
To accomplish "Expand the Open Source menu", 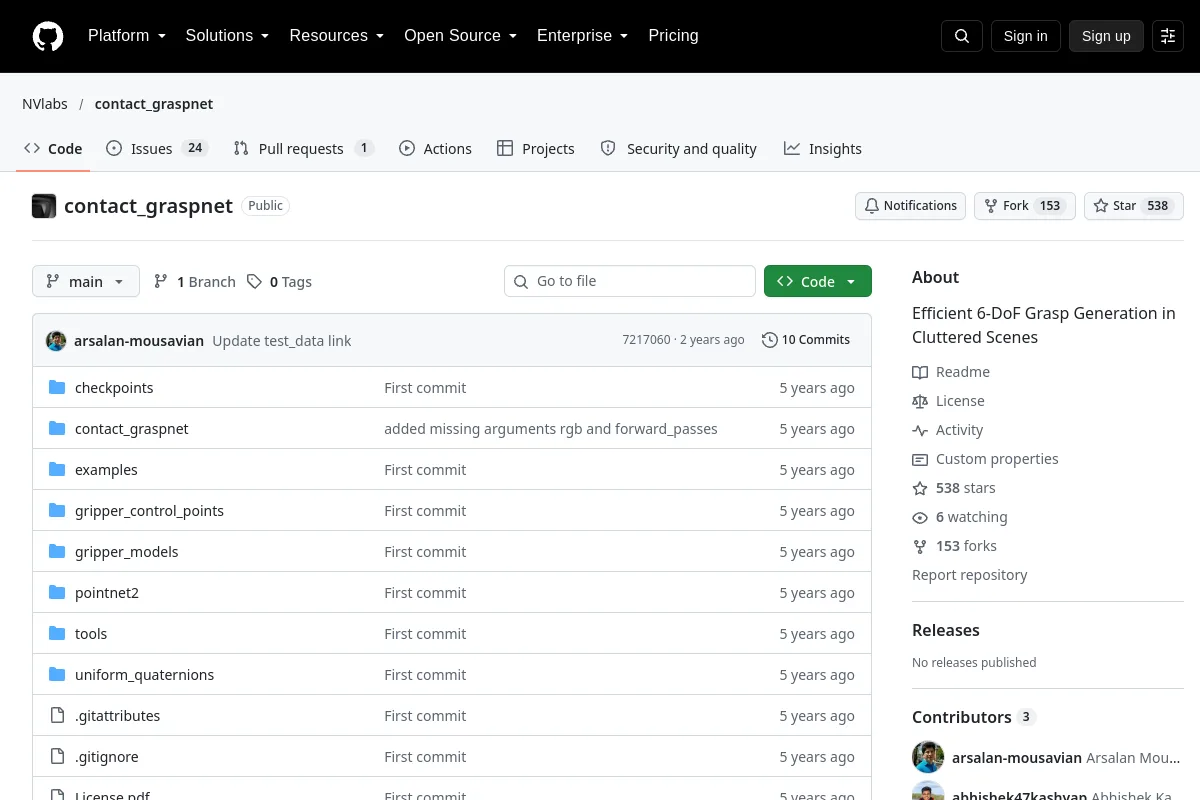I will pyautogui.click(x=461, y=36).
